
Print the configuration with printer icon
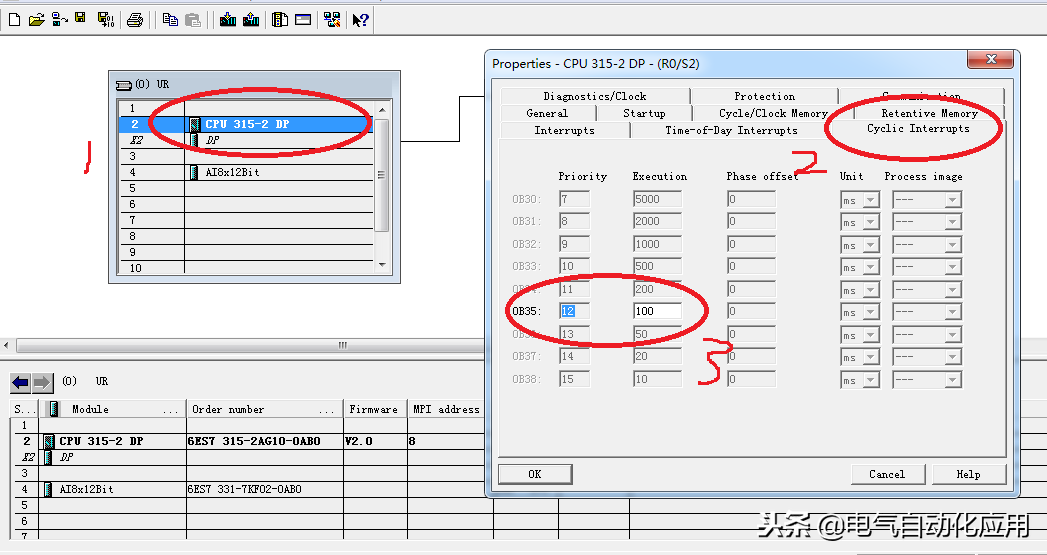(135, 20)
